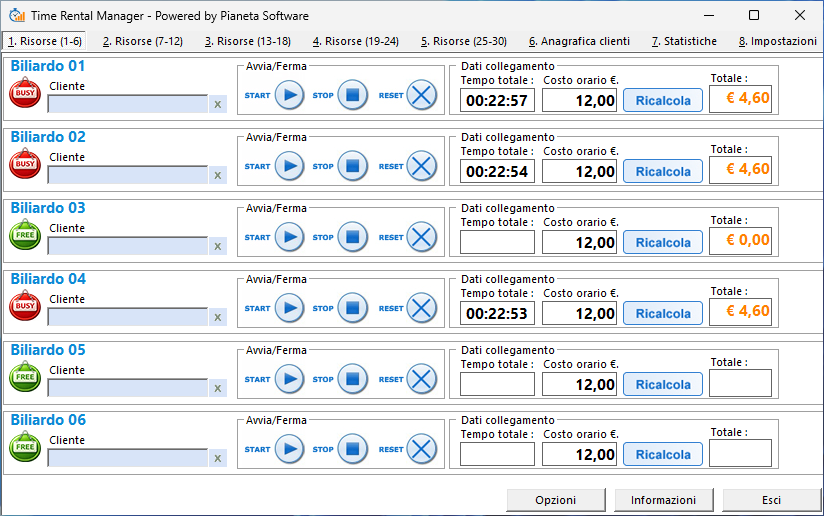Clear the Cliente field of Biliardo 02
The image size is (824, 516).
point(217,175)
